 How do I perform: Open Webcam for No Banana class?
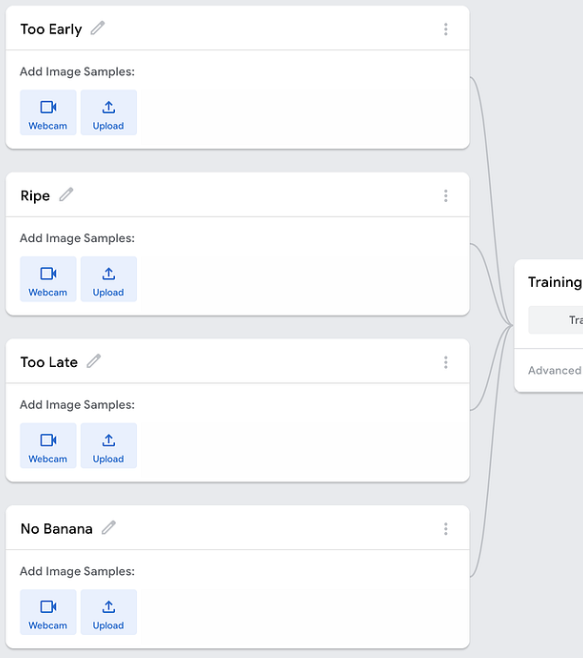tap(48, 612)
